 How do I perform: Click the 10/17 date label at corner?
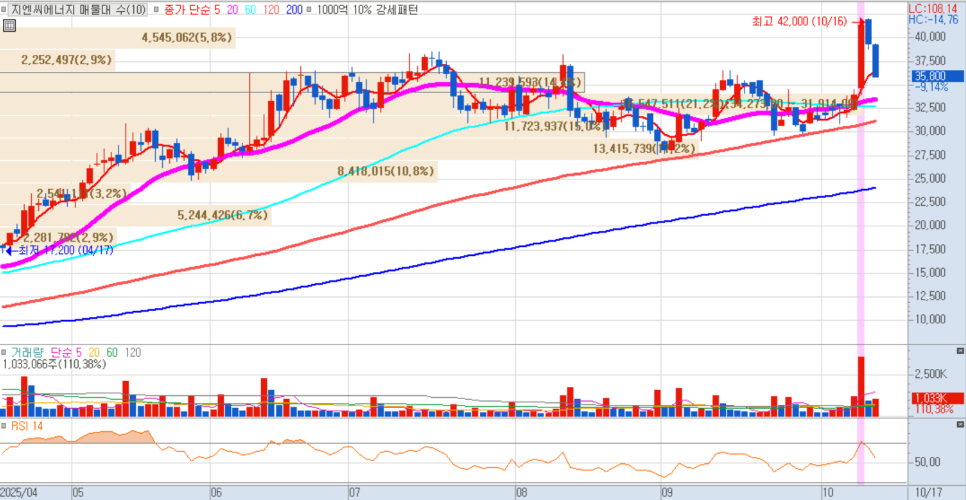point(927,493)
